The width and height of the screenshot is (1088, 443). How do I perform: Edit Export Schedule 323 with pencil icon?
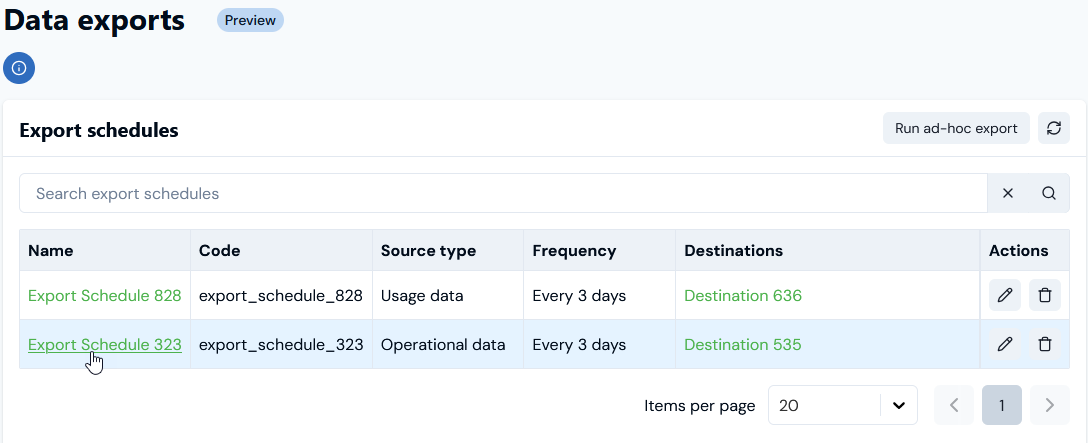coord(1005,344)
